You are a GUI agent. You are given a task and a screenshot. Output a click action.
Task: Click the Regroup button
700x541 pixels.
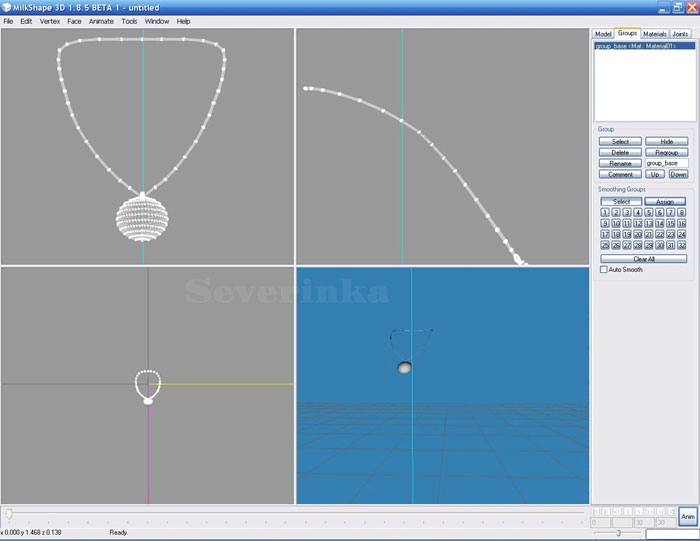pos(666,152)
